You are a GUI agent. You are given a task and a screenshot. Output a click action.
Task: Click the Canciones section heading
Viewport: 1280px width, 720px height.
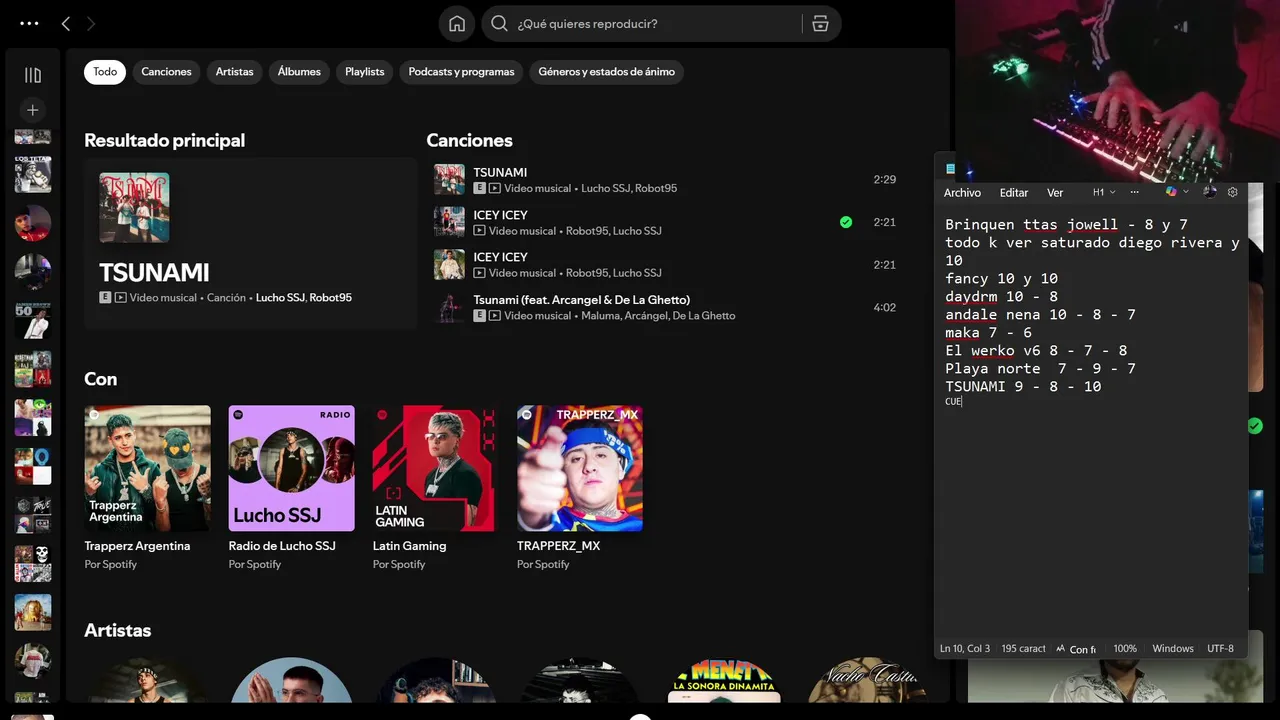pyautogui.click(x=469, y=141)
